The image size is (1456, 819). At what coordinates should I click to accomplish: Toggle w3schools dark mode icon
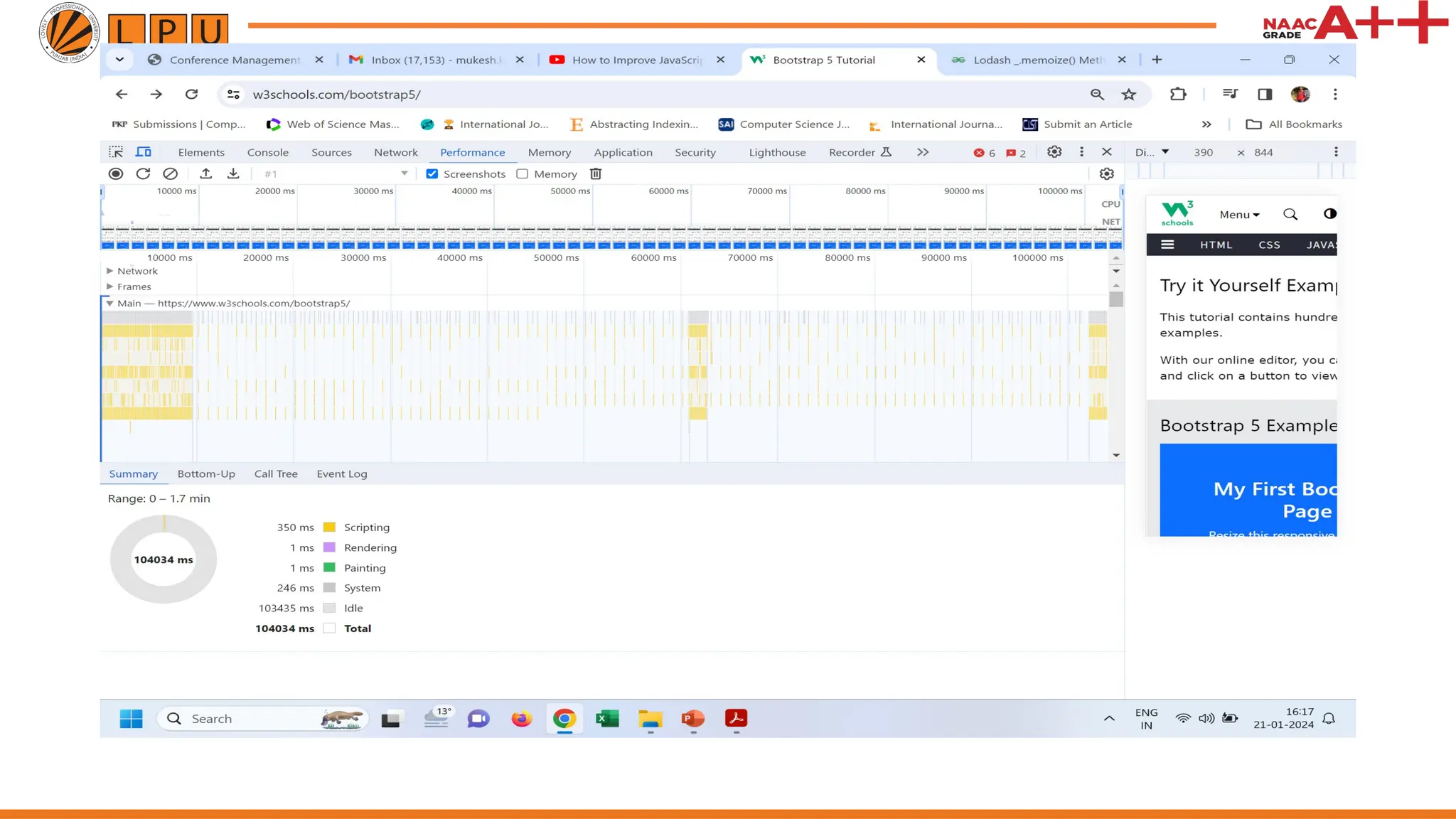click(1329, 214)
